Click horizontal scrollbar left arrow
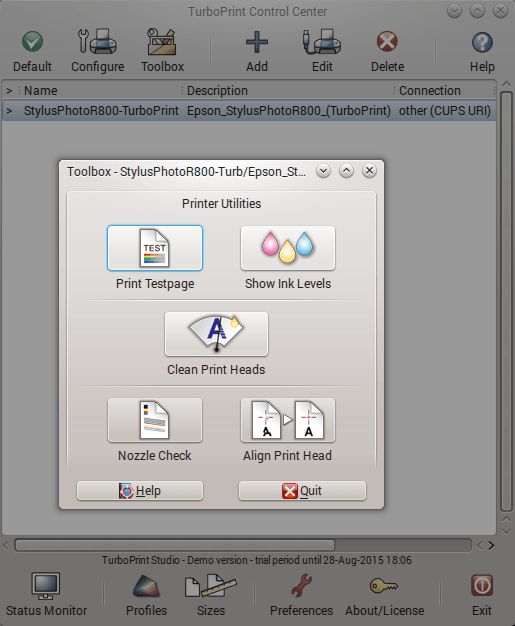The width and height of the screenshot is (515, 626). pyautogui.click(x=6, y=545)
